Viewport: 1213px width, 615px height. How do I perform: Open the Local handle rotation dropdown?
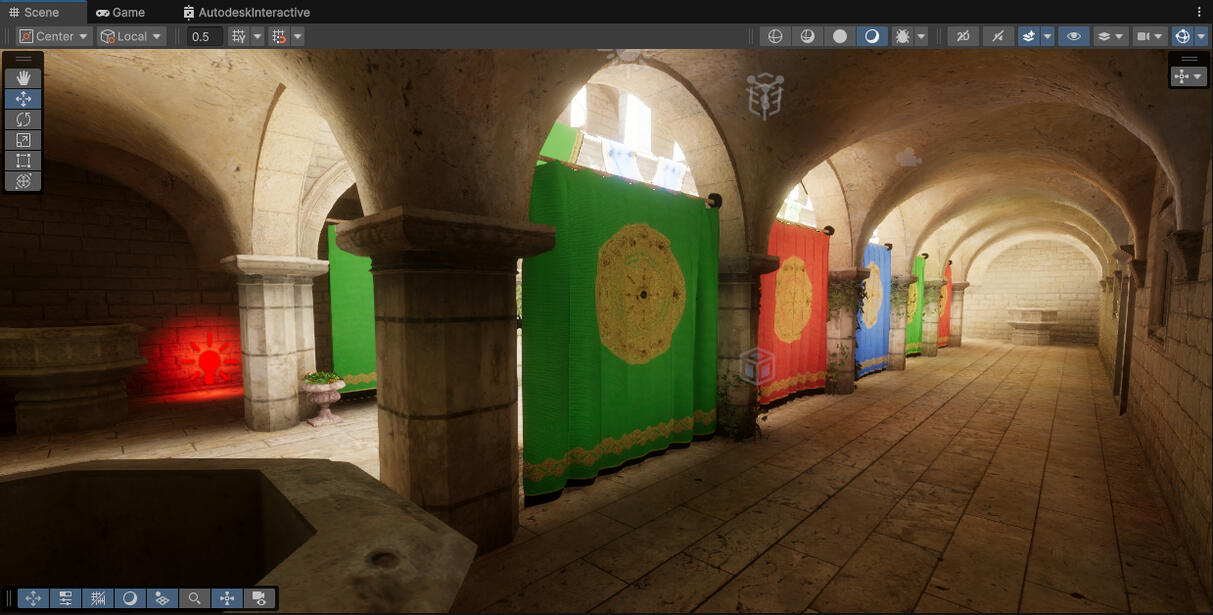coord(131,36)
